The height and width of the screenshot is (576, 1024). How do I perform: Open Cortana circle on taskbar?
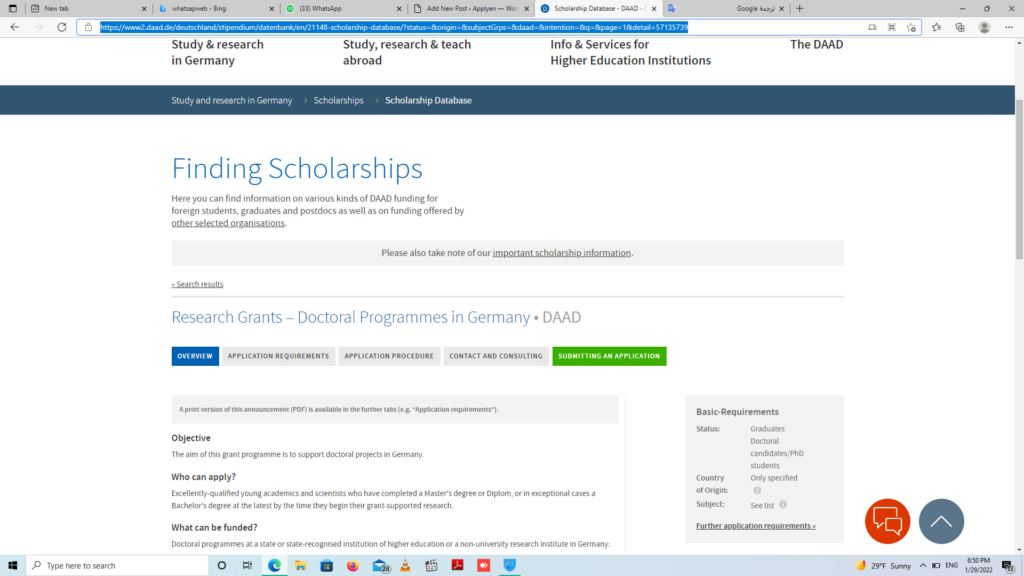221,566
